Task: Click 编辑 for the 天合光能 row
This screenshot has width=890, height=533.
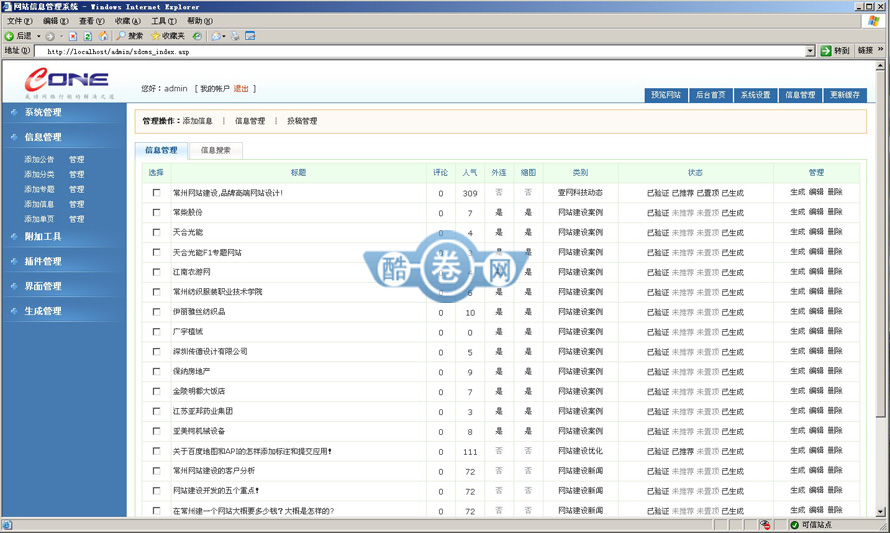Action: (816, 232)
